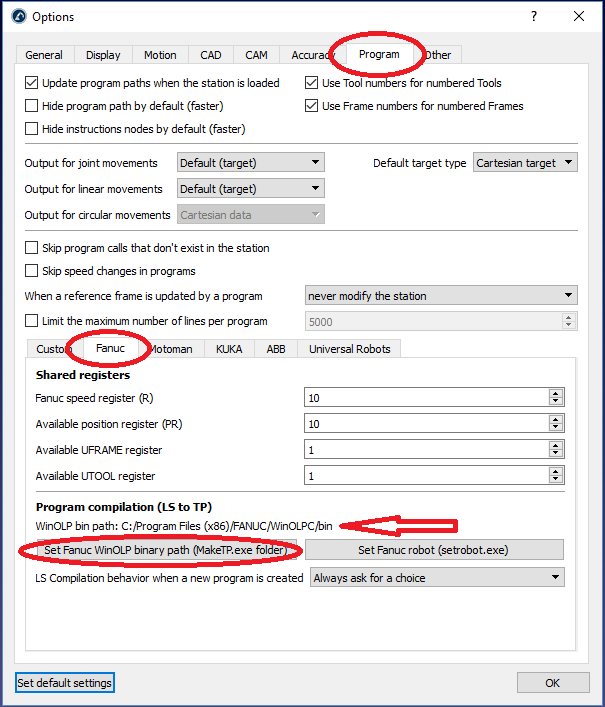Click Set Fanuc WinOLP binary path button
The width and height of the screenshot is (605, 707).
click(x=167, y=550)
